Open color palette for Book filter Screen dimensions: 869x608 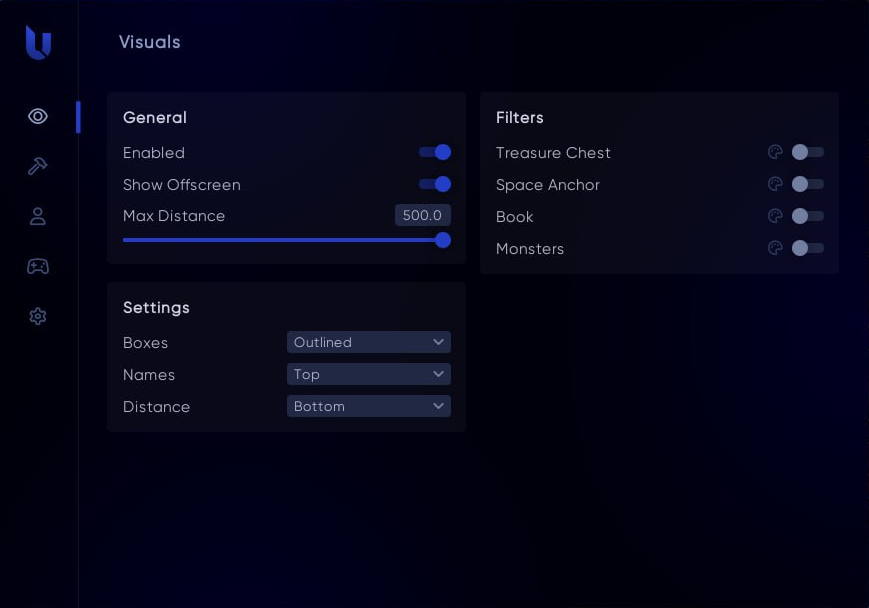click(x=774, y=216)
